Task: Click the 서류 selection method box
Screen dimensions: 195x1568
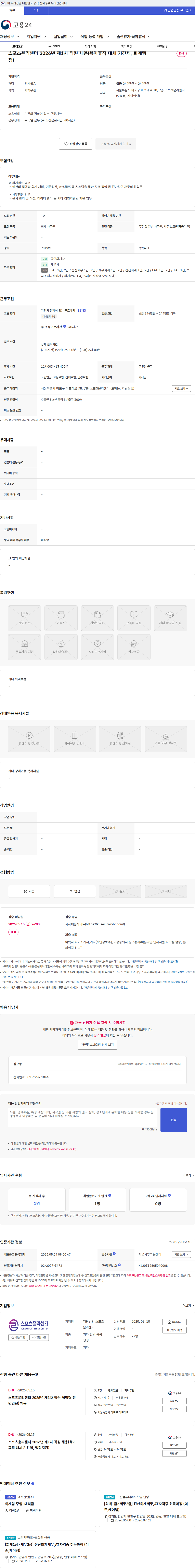Action: point(29,891)
